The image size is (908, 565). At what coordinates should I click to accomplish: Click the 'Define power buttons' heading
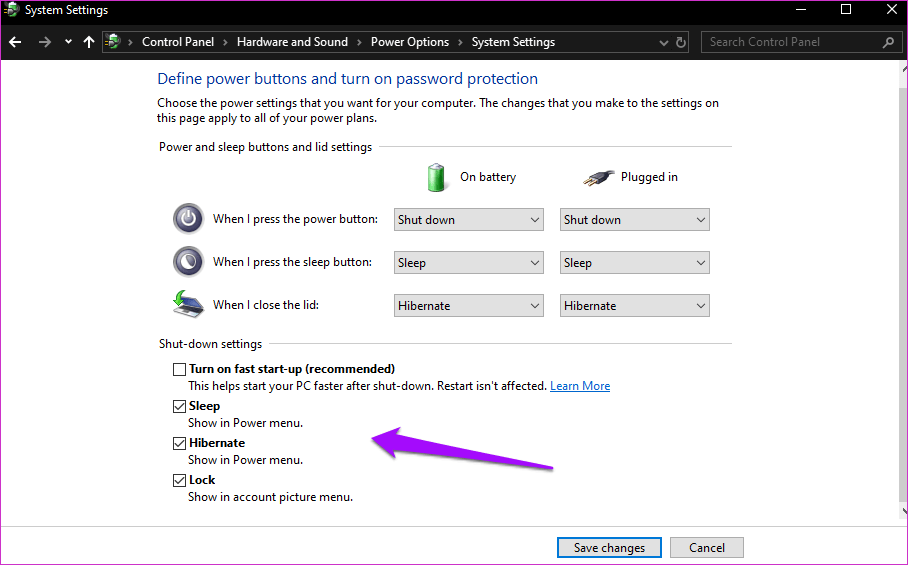pyautogui.click(x=347, y=79)
